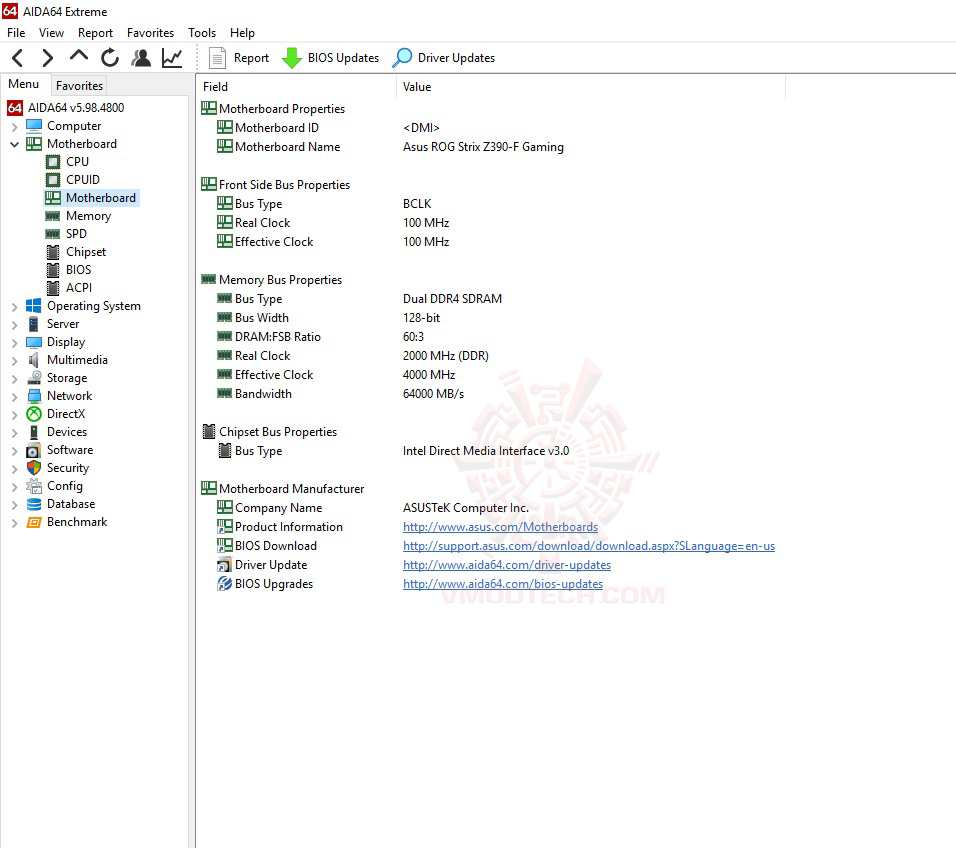
Task: Select the highlighted Motherboard subitem in tree
Action: (101, 198)
